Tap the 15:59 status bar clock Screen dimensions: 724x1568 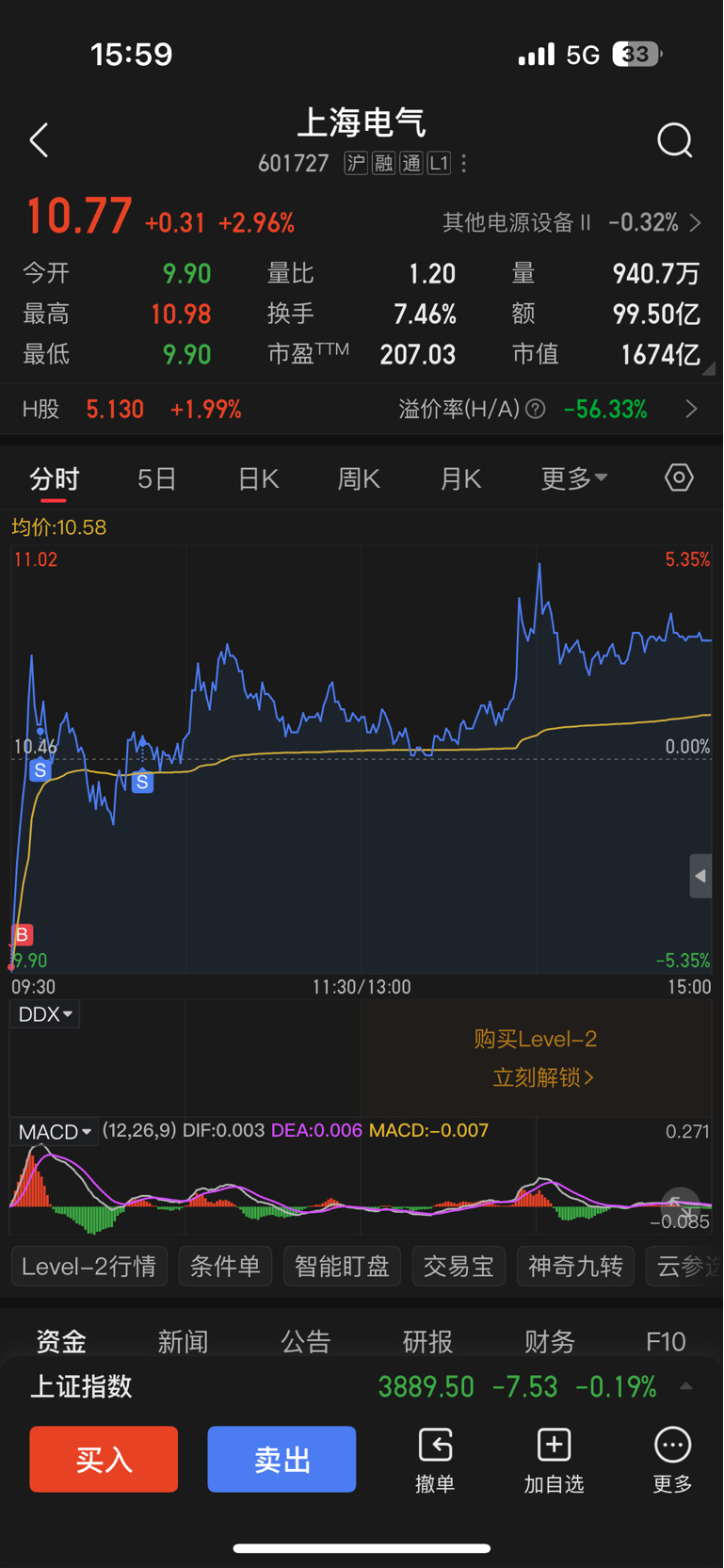click(x=132, y=55)
